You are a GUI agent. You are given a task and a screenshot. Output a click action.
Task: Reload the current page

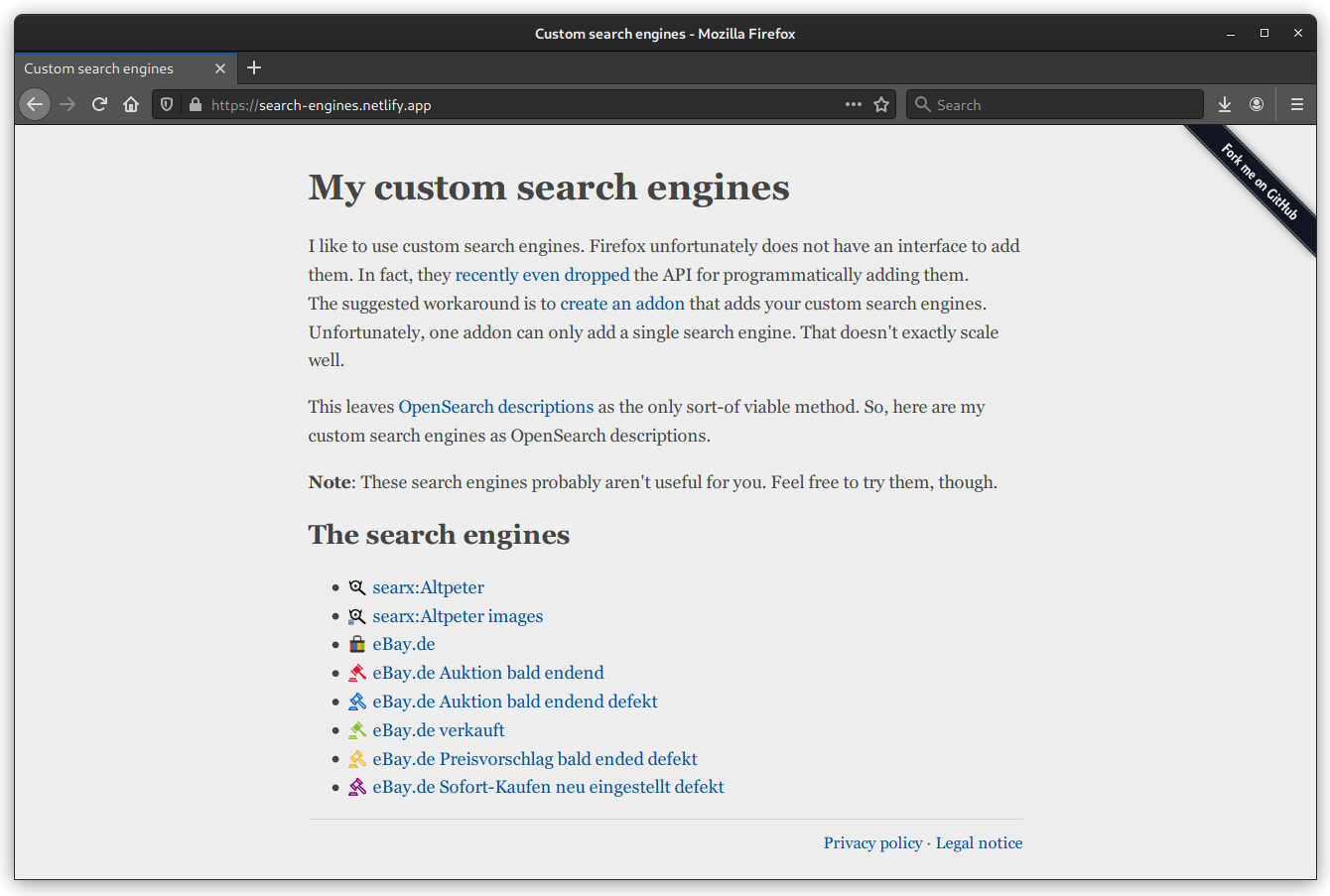pyautogui.click(x=99, y=104)
